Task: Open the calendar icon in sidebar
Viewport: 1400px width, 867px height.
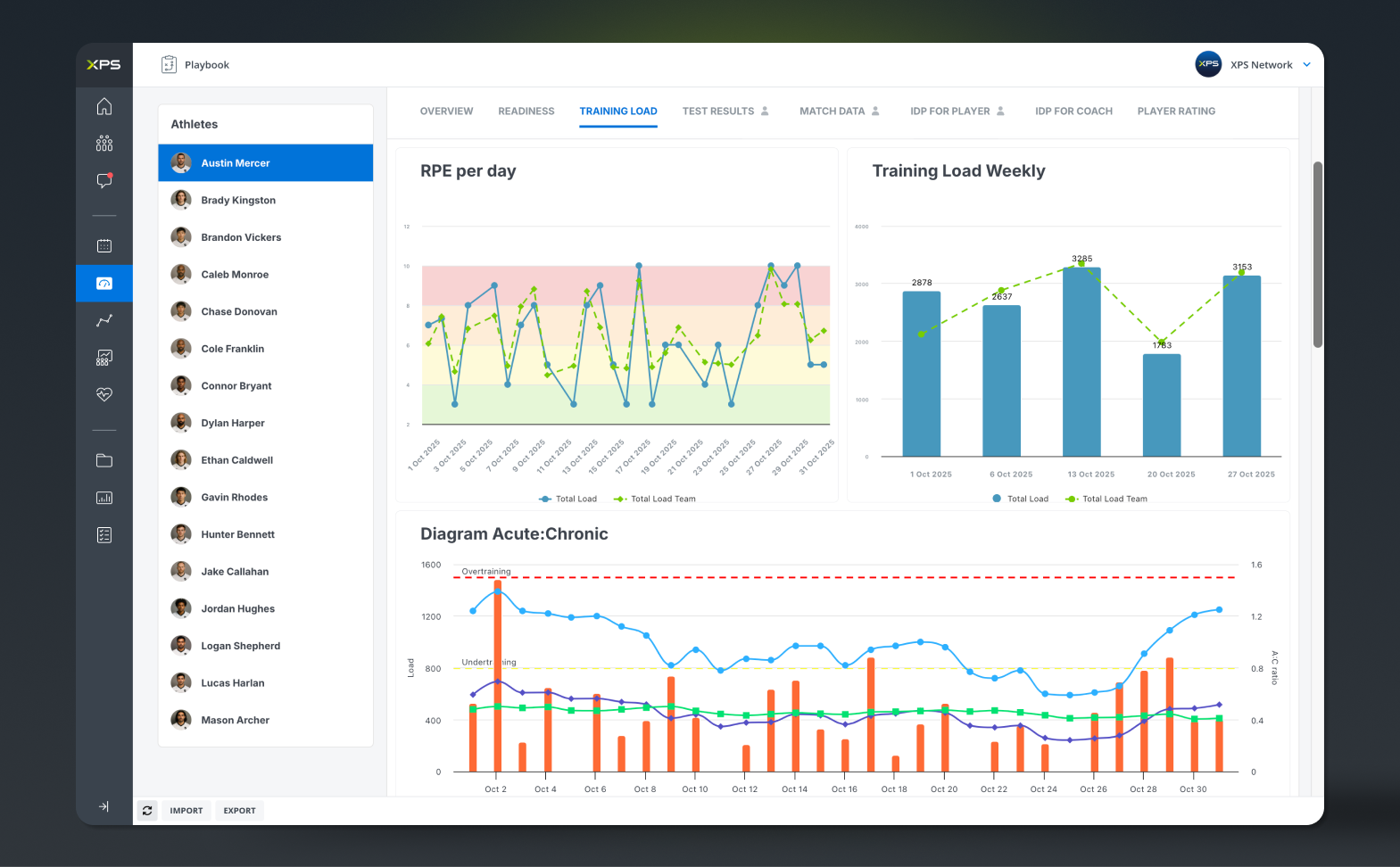Action: click(x=104, y=245)
